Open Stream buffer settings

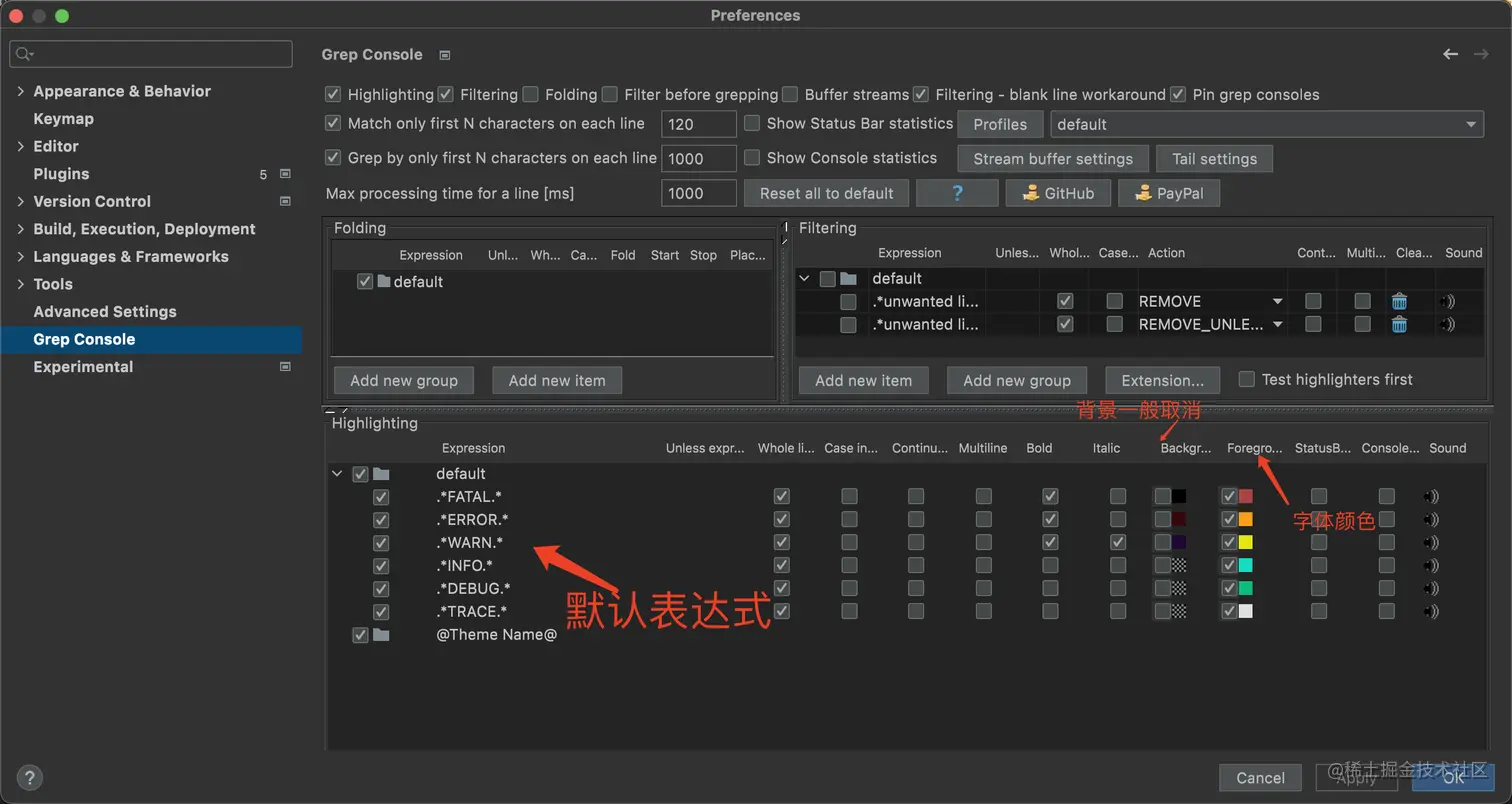coord(1053,159)
